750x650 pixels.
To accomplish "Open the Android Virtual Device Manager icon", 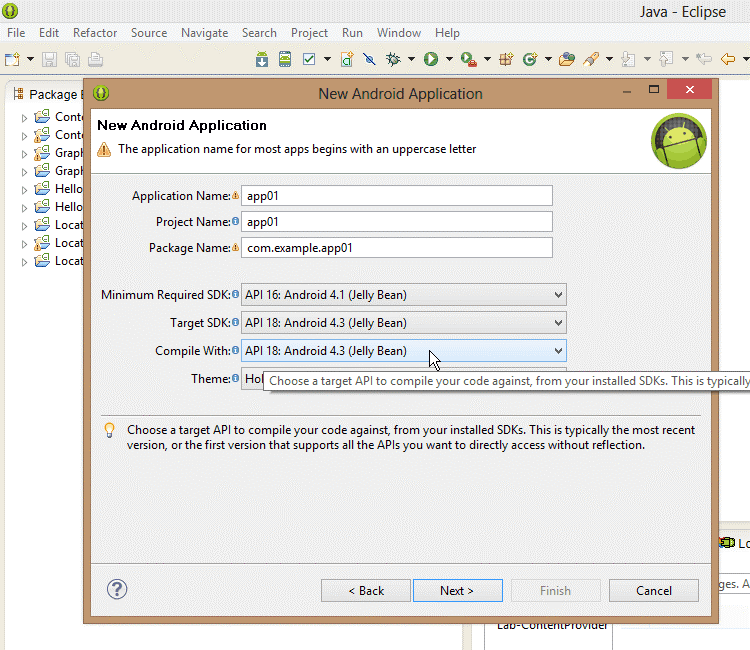I will [x=285, y=60].
